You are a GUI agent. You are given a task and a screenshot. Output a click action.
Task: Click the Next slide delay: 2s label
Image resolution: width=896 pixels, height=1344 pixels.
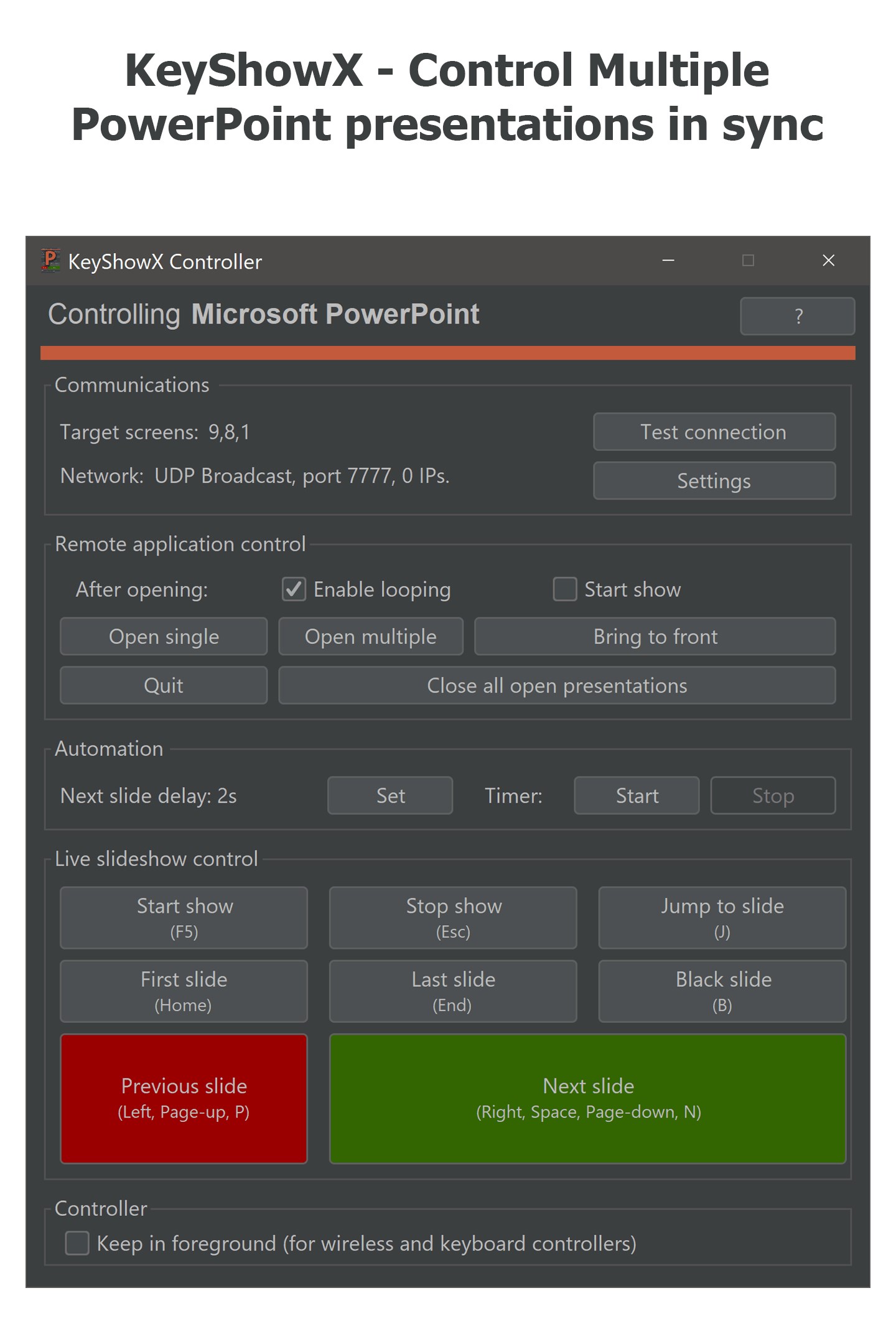pyautogui.click(x=148, y=795)
